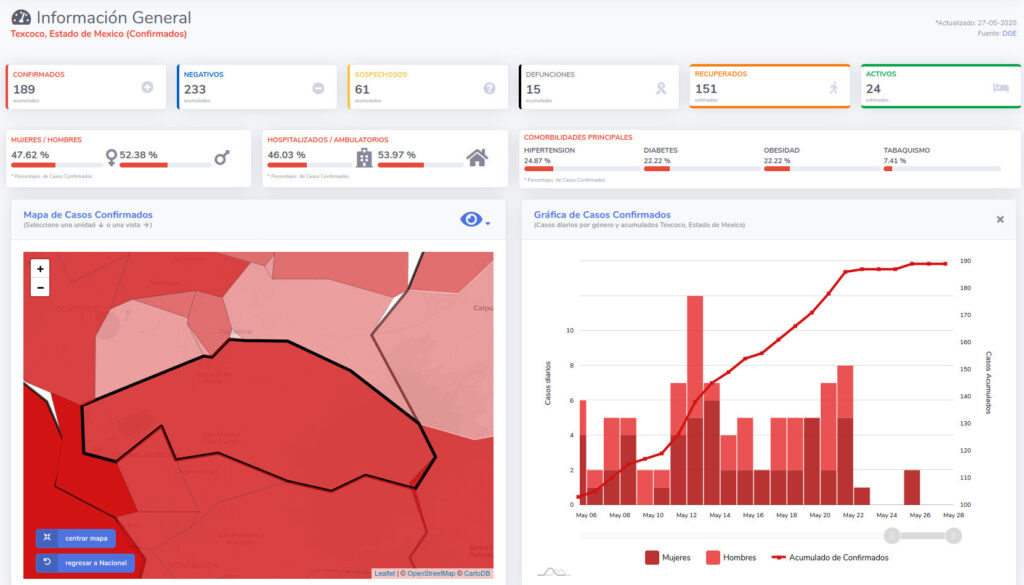Click the bed icon on Activos card
1024x585 pixels.
tap(1001, 88)
